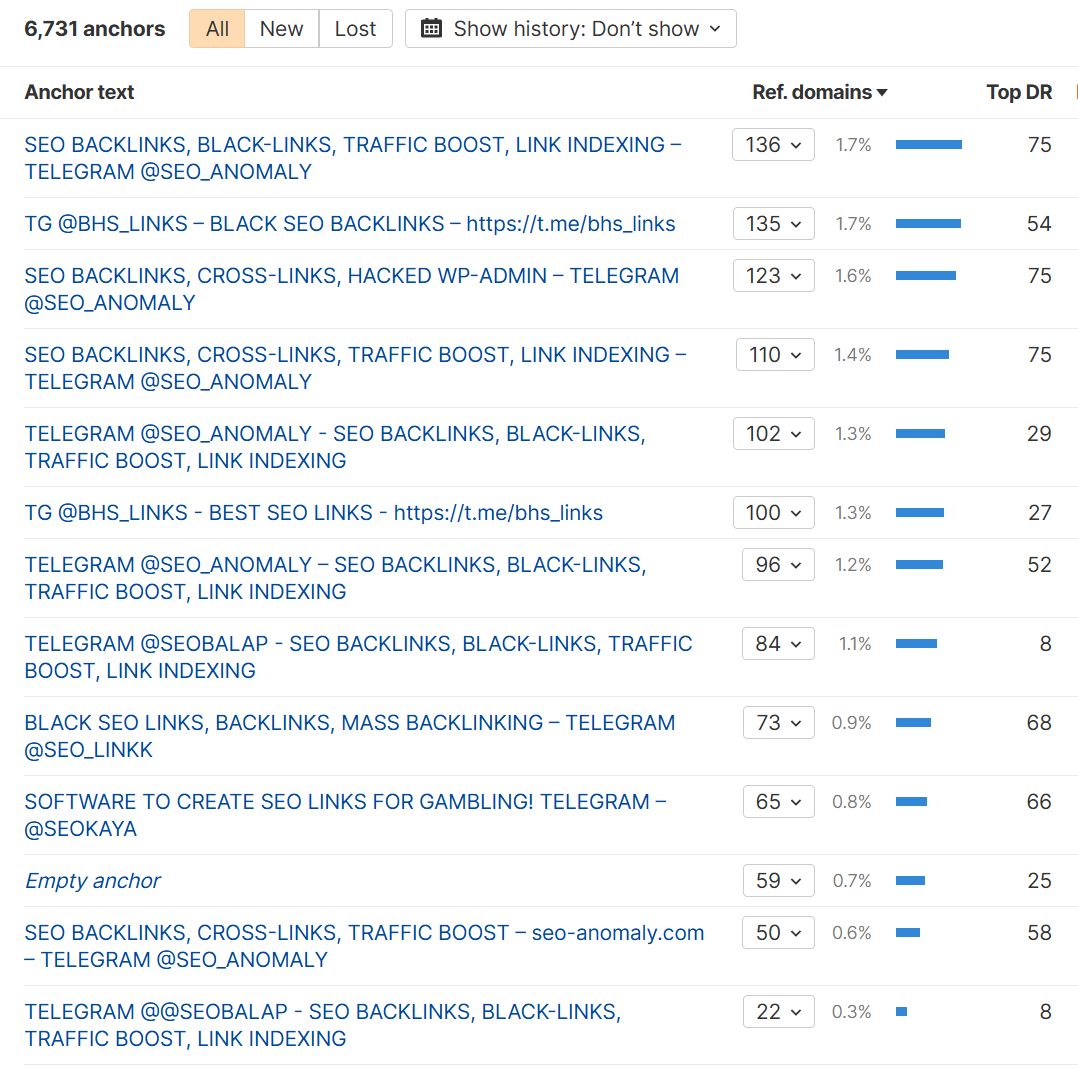Click the 0.6% percentage value

(x=851, y=933)
